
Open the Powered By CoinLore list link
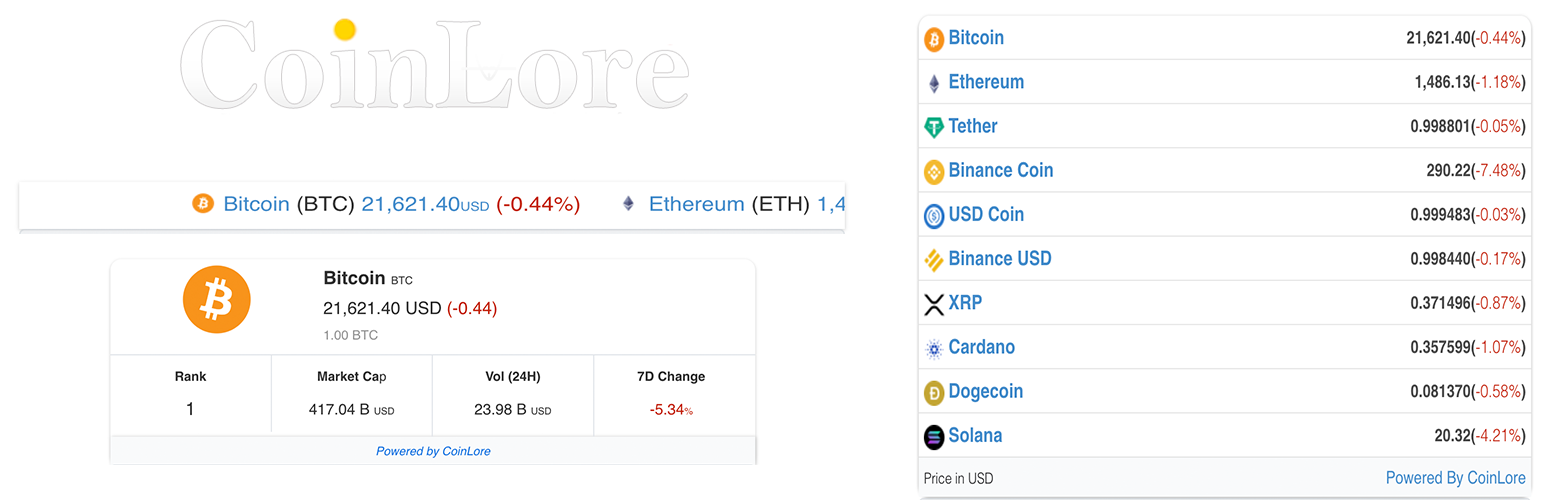point(1455,478)
